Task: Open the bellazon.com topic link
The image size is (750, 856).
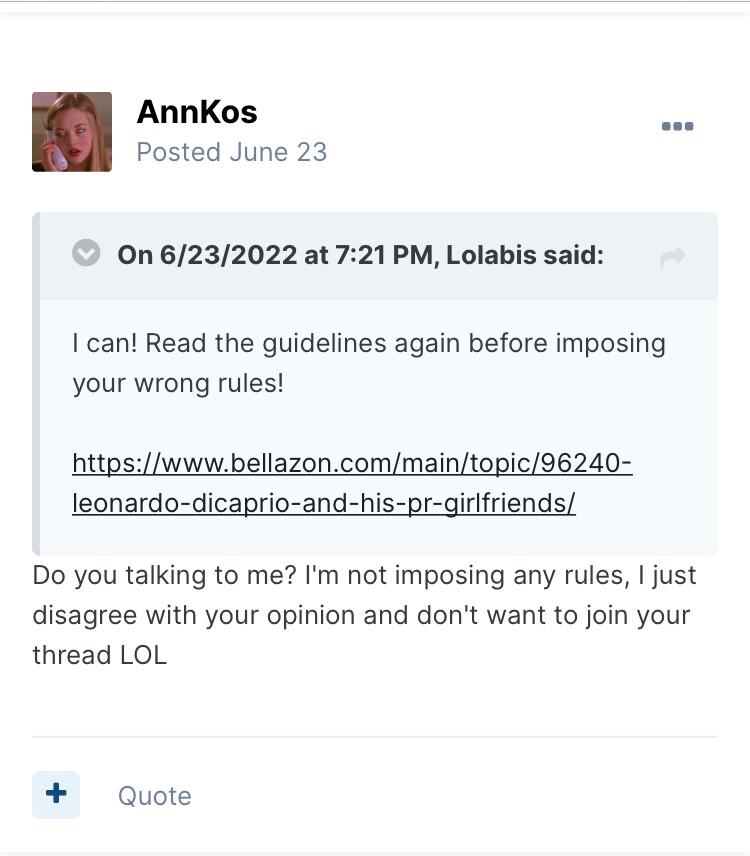Action: point(352,464)
